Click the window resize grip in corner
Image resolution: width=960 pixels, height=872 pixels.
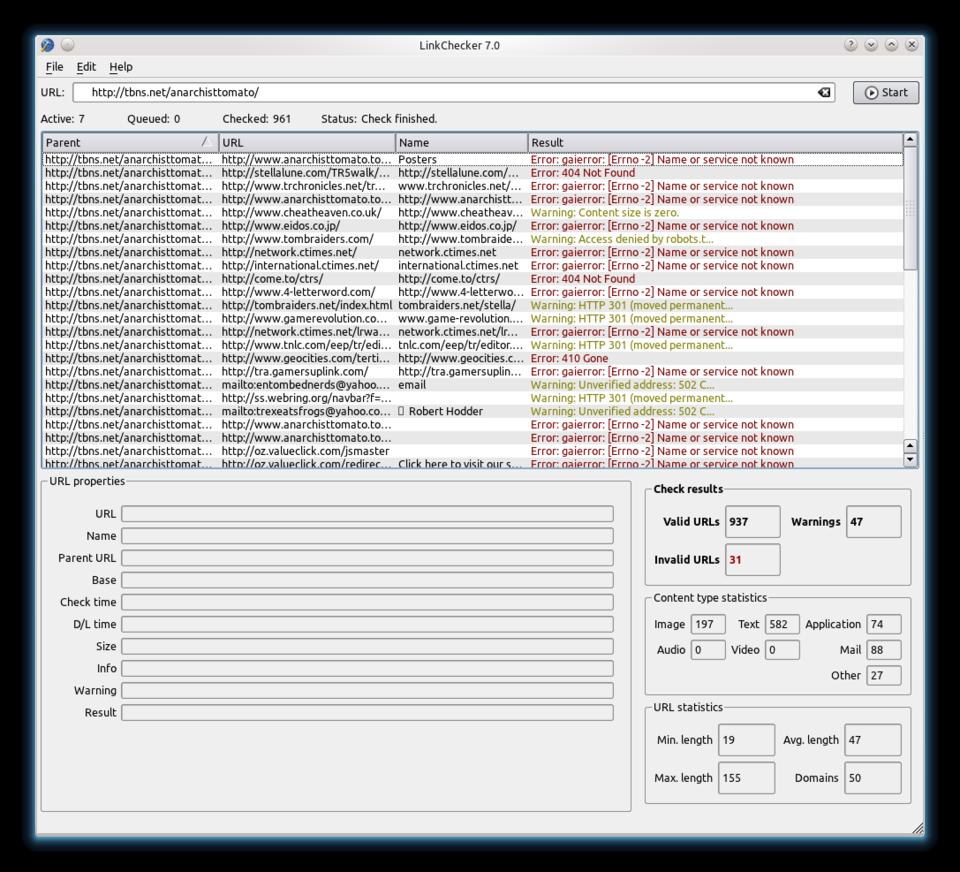click(917, 827)
